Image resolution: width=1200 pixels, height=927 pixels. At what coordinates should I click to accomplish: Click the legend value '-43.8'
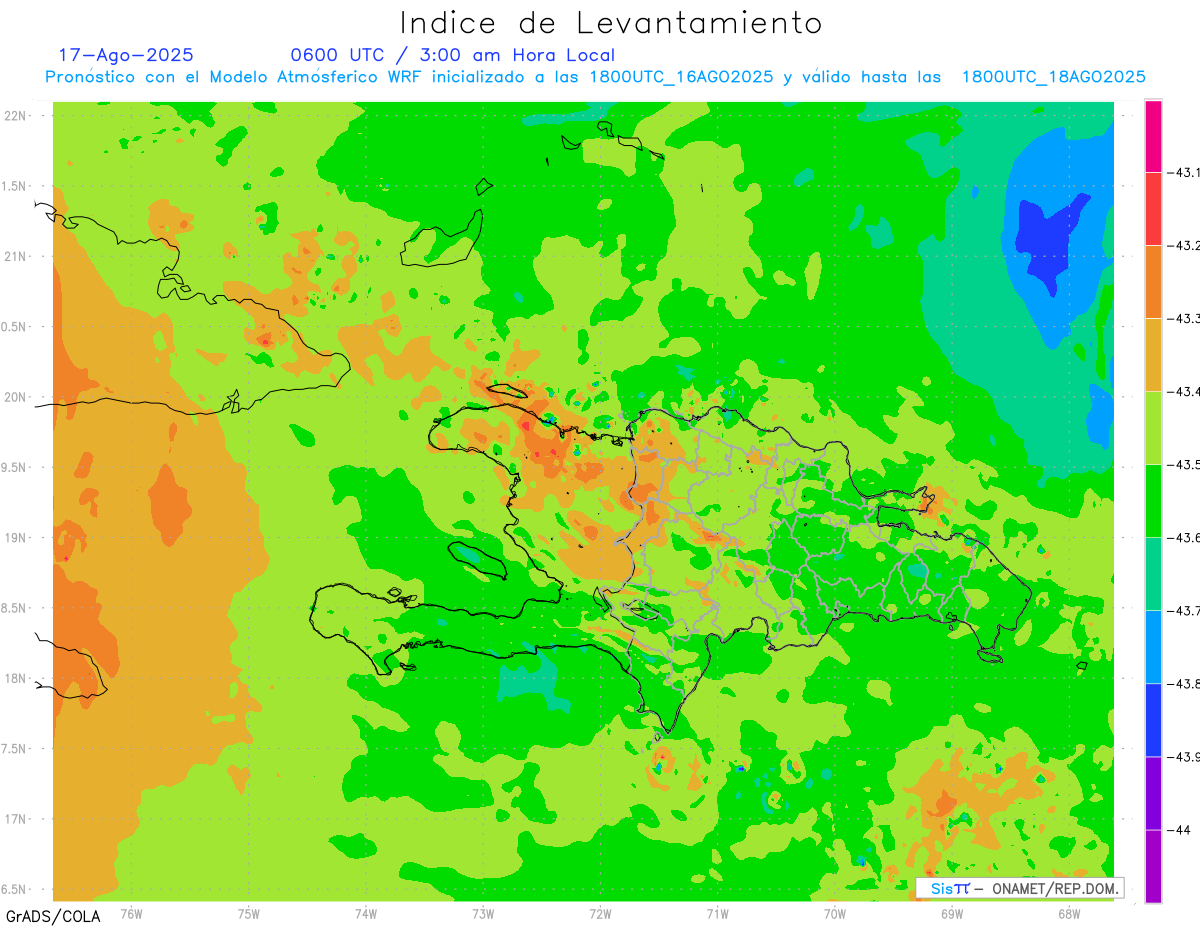click(x=1183, y=684)
